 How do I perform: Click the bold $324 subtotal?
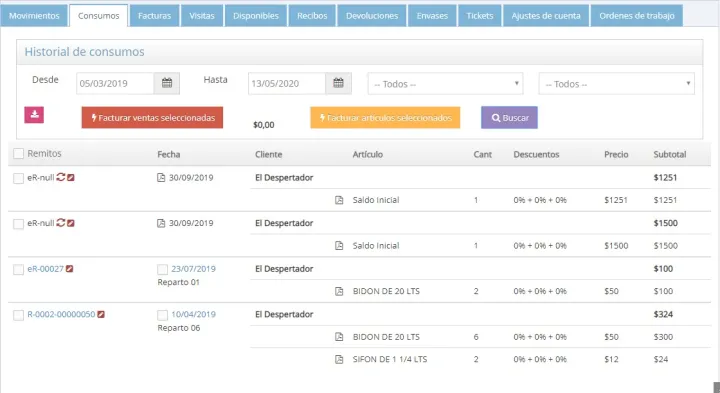(663, 314)
